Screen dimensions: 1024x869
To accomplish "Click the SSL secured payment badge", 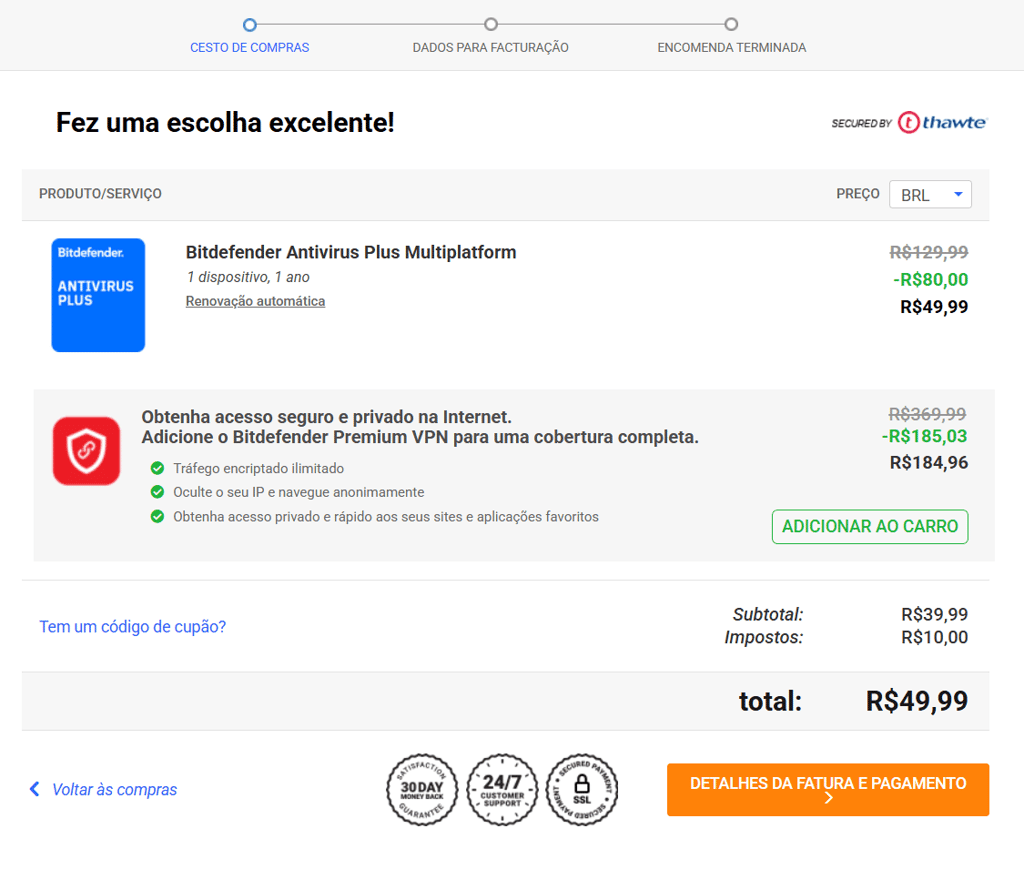I will click(582, 789).
